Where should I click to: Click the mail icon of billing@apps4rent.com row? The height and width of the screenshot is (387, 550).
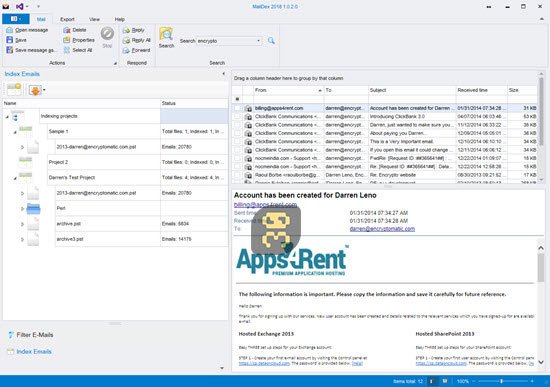coord(248,108)
